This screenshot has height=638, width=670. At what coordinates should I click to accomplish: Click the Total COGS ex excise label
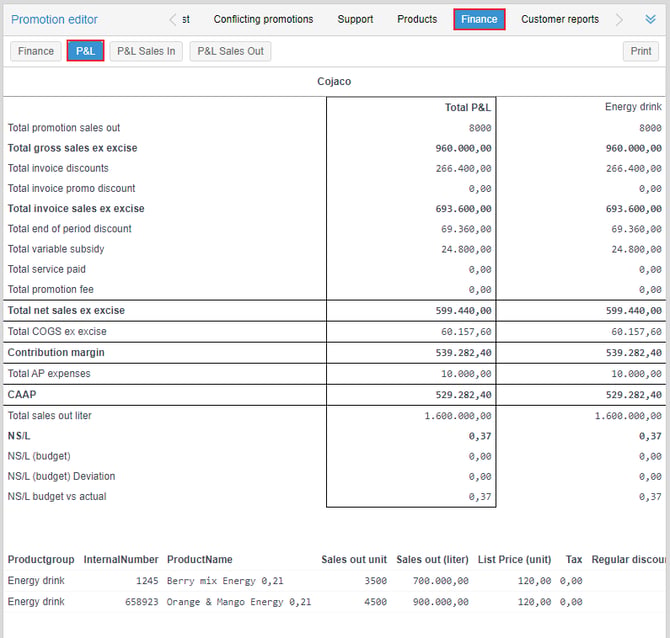57,331
